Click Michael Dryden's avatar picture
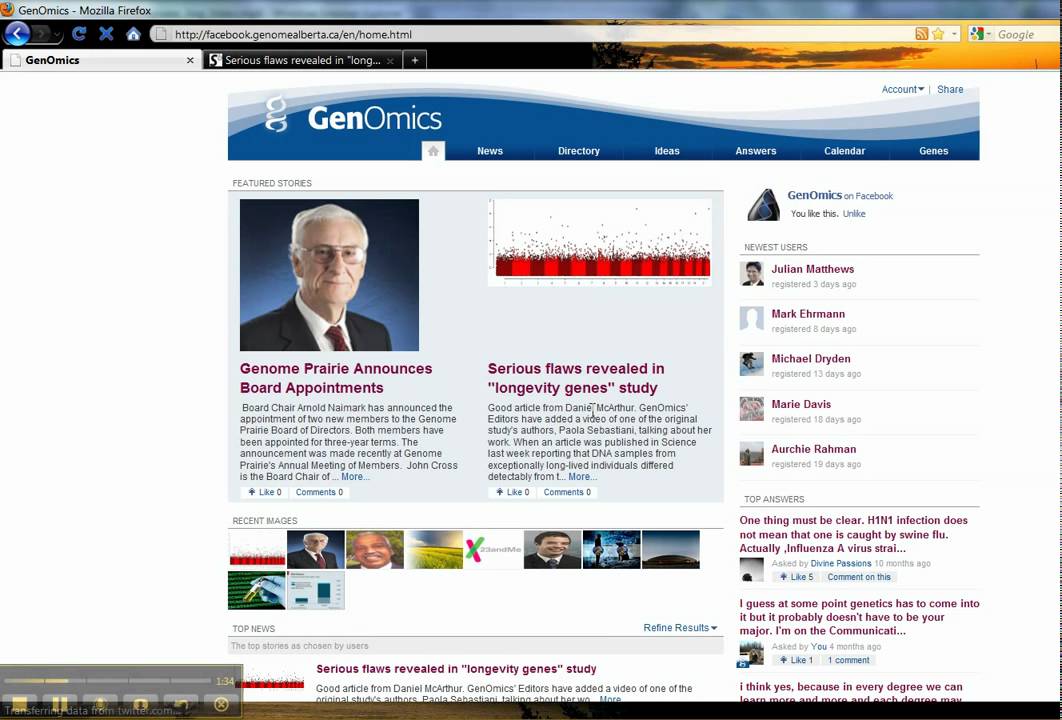1062x720 pixels. pyautogui.click(x=751, y=364)
